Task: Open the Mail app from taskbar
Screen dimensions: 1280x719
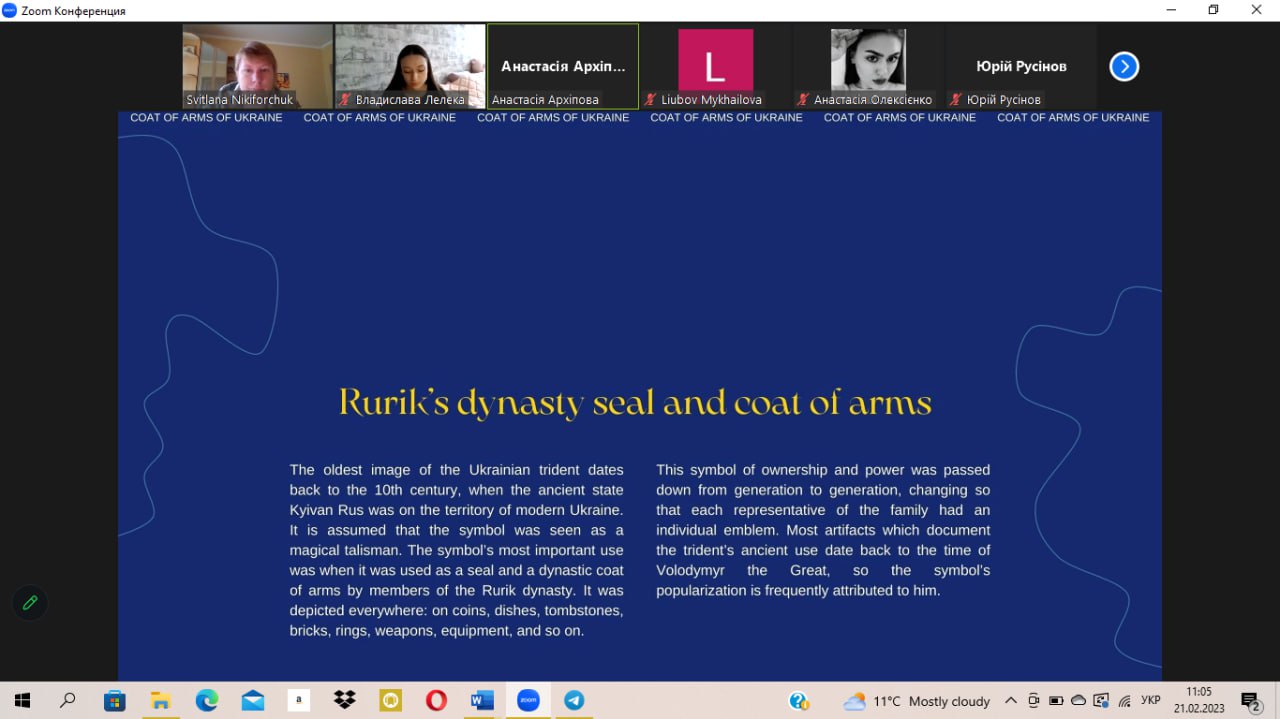Action: [x=253, y=701]
